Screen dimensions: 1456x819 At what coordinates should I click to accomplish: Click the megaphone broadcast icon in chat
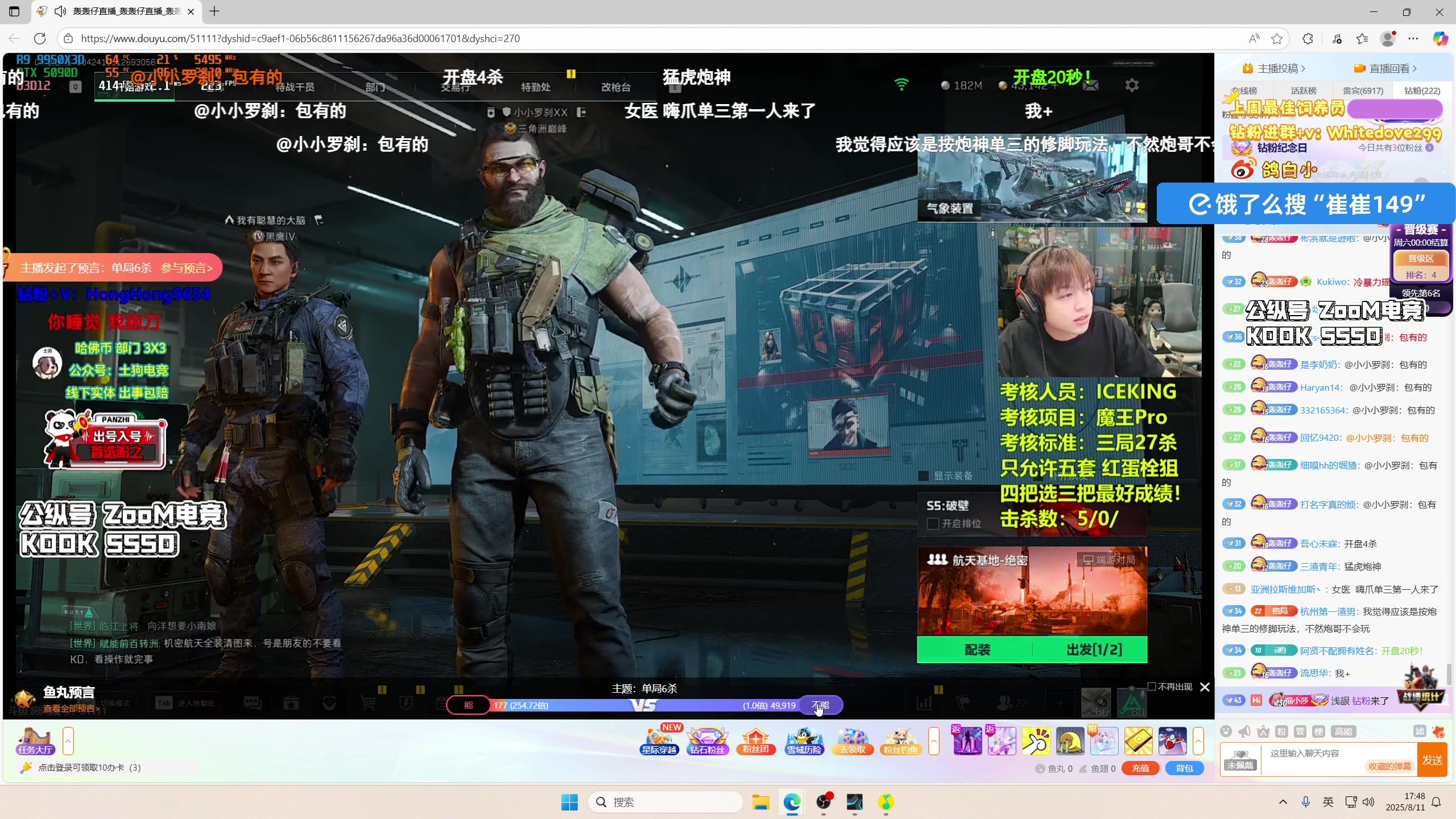1244,731
